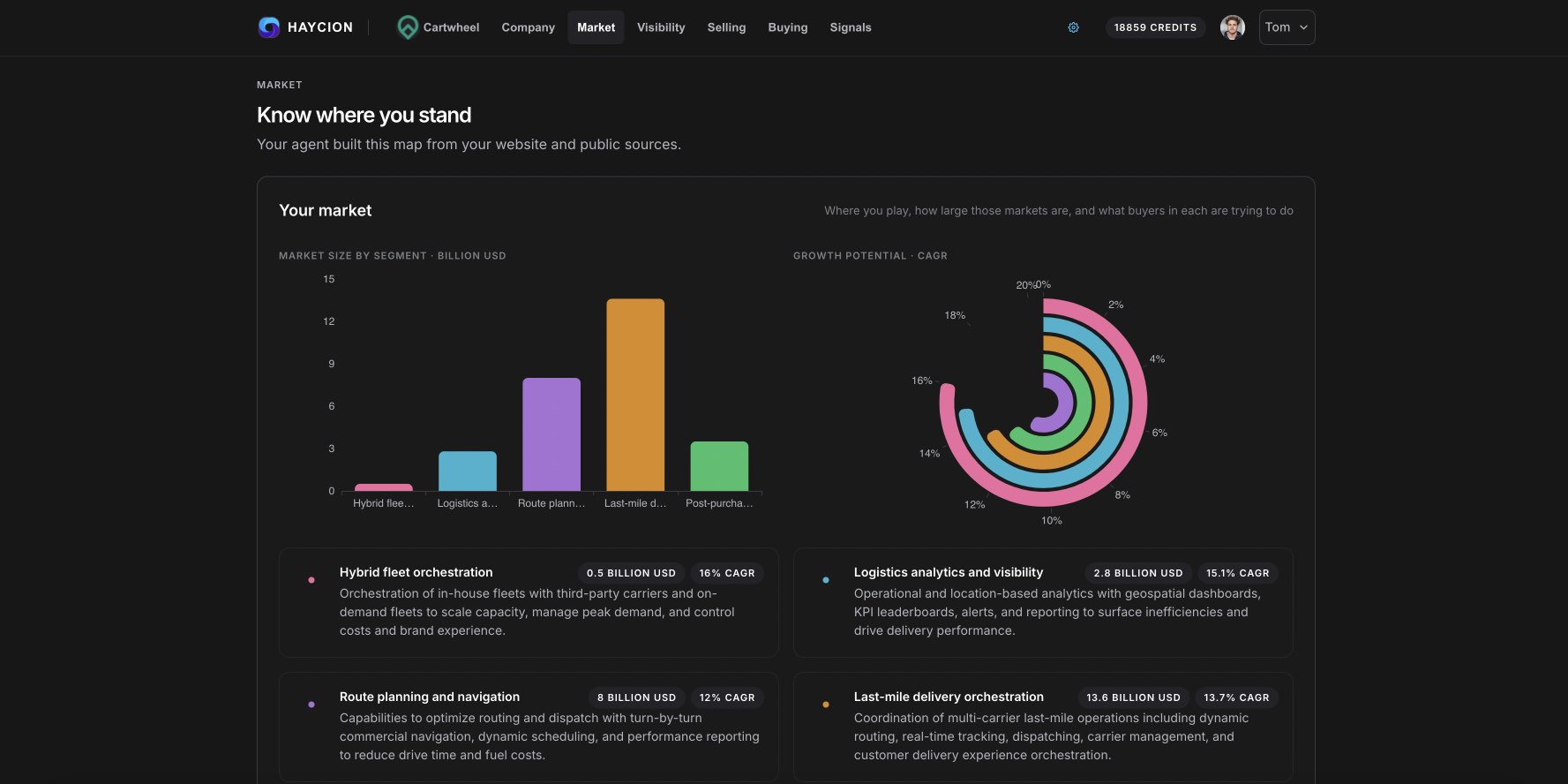Click the Last-mile delivery orchestration title
This screenshot has height=784, width=1568.
pyautogui.click(x=949, y=697)
